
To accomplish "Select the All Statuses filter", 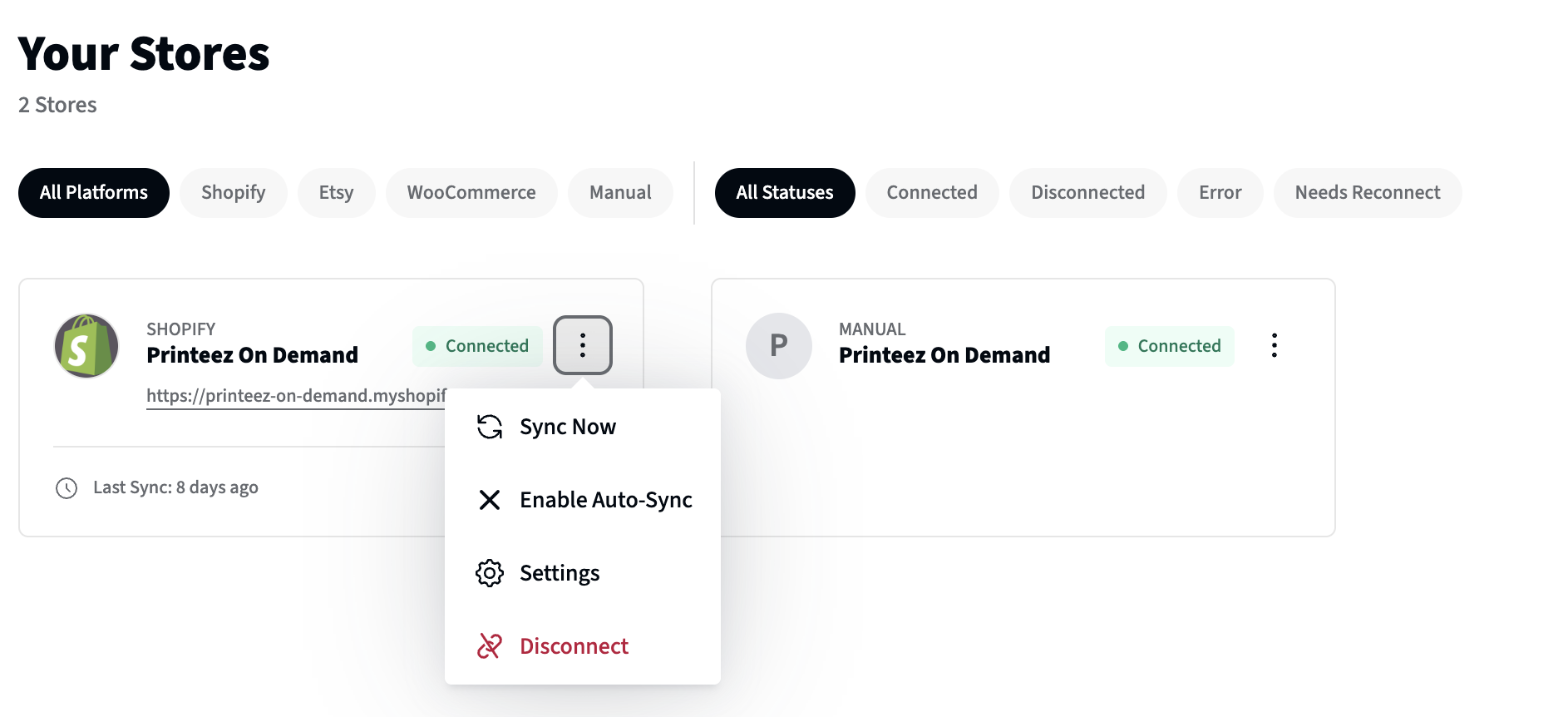I will click(785, 193).
